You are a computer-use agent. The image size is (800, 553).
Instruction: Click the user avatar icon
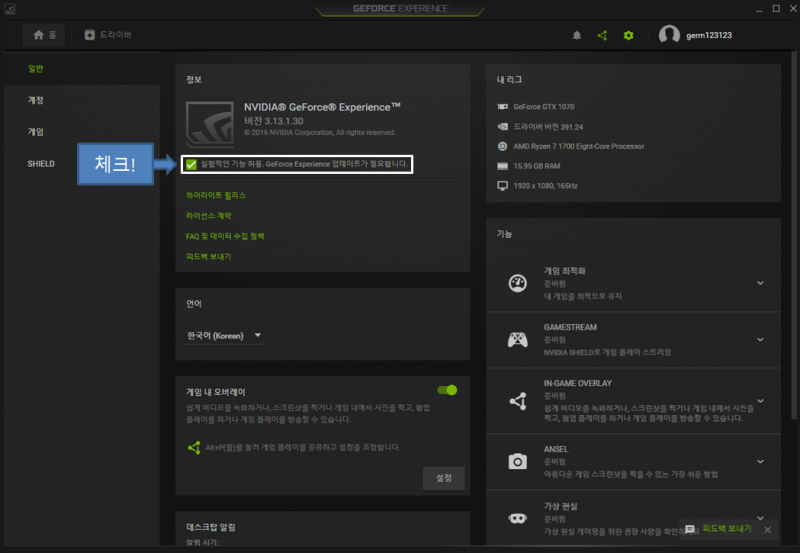669,35
